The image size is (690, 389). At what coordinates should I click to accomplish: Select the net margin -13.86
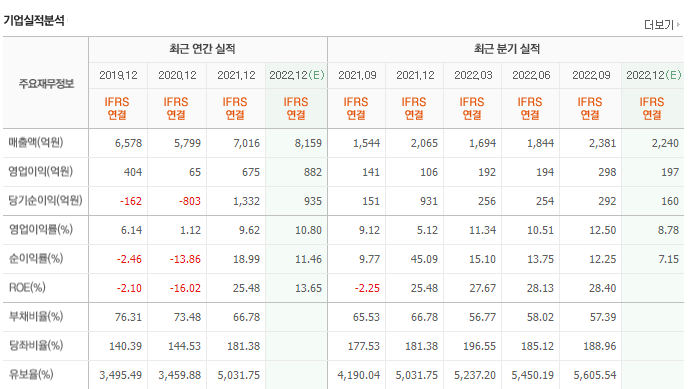click(x=185, y=260)
